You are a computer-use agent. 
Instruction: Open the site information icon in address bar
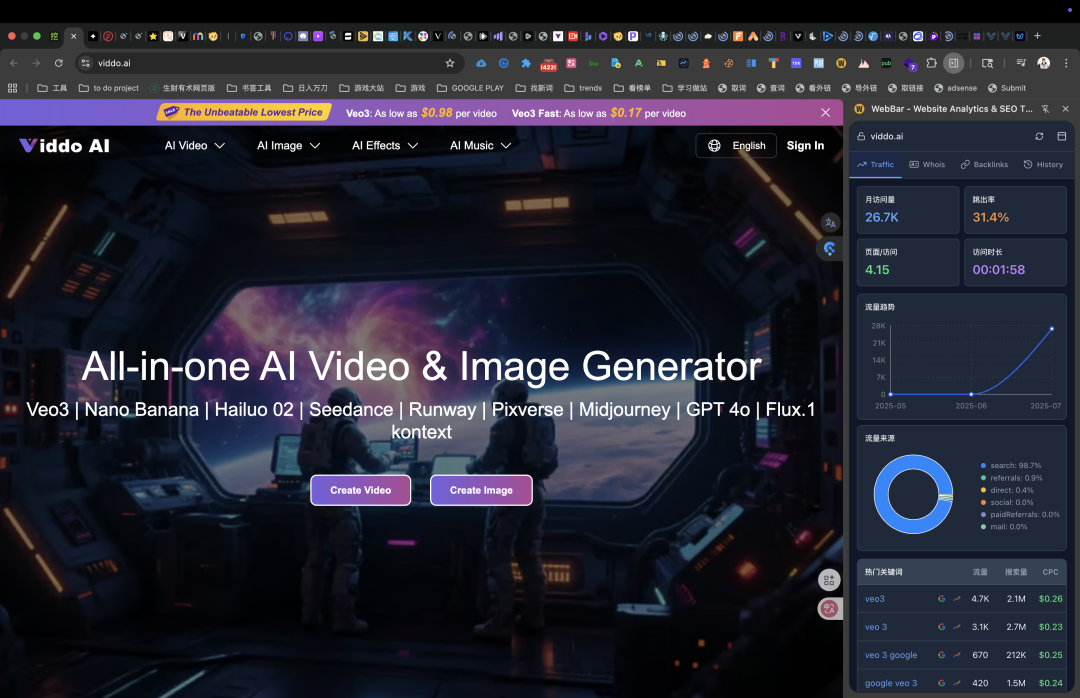(85, 63)
